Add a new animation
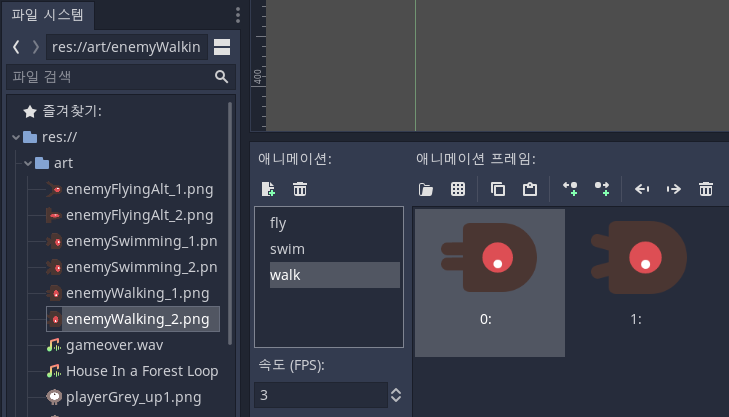The width and height of the screenshot is (729, 417). click(x=268, y=189)
